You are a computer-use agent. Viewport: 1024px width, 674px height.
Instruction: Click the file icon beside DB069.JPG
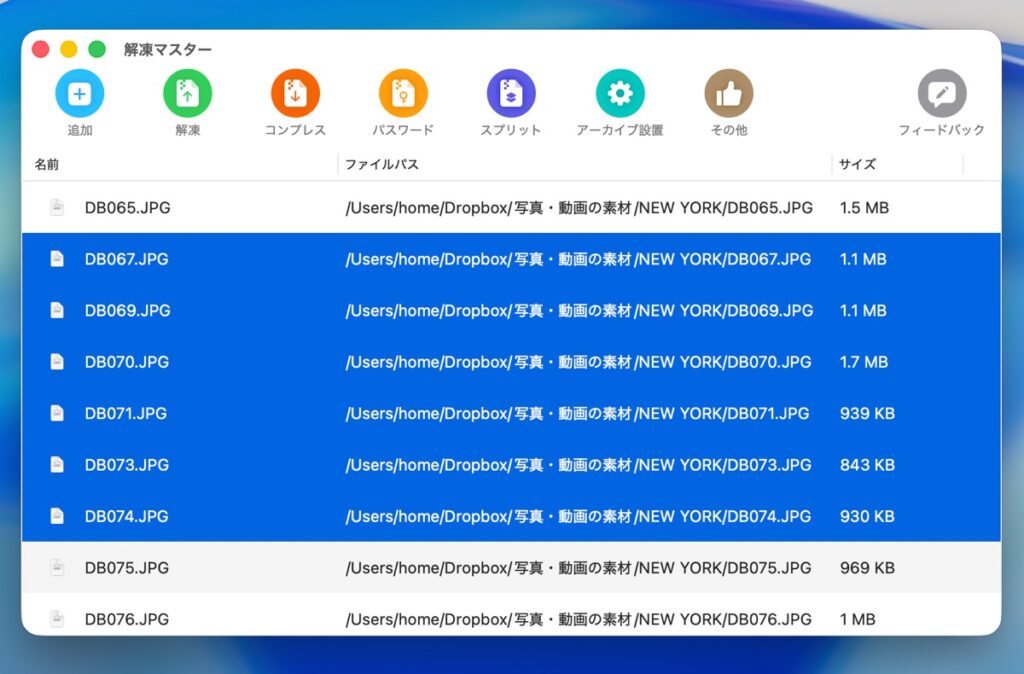click(x=58, y=311)
